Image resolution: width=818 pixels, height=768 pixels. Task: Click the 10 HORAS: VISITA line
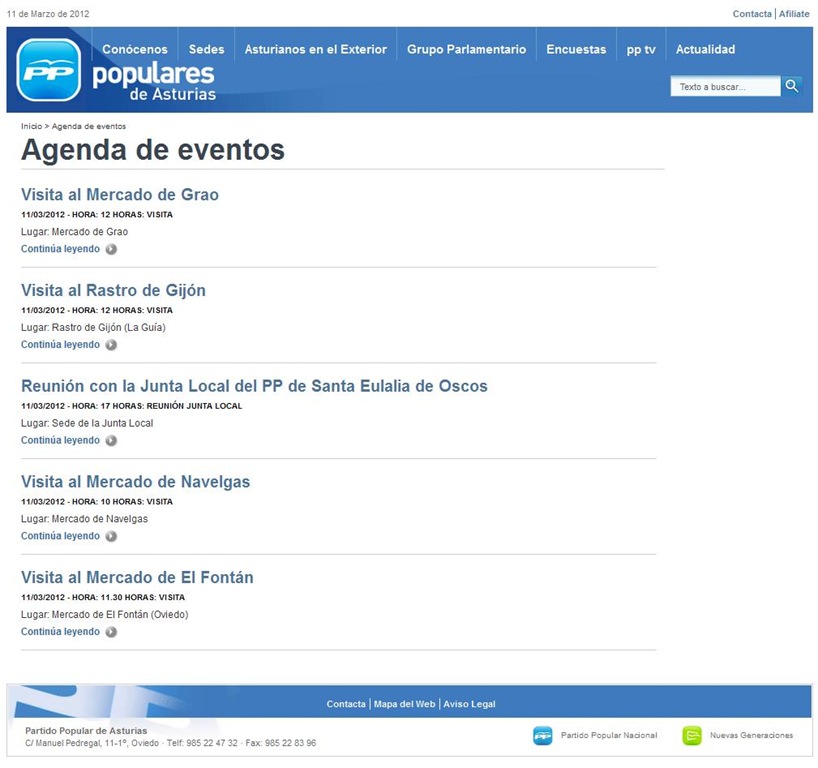[x=97, y=502]
